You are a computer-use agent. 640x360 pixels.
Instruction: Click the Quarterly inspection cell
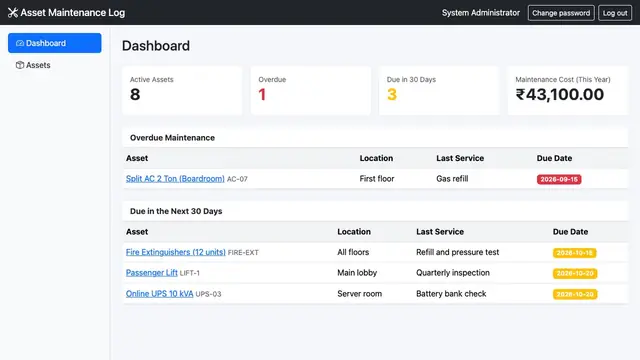453,273
